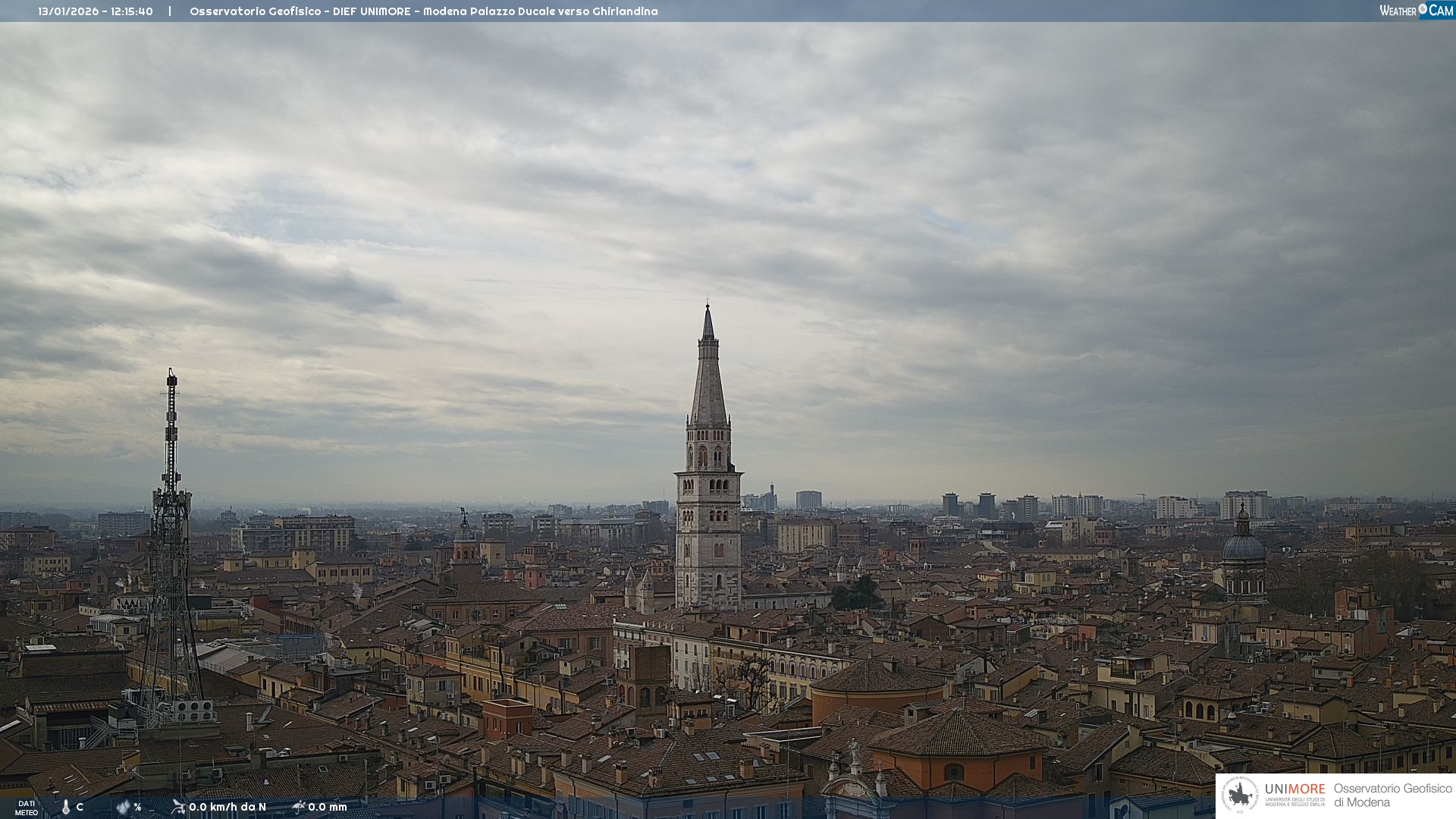Click the vertical separator after timestamp
Viewport: 1456px width, 819px height.
170,11
